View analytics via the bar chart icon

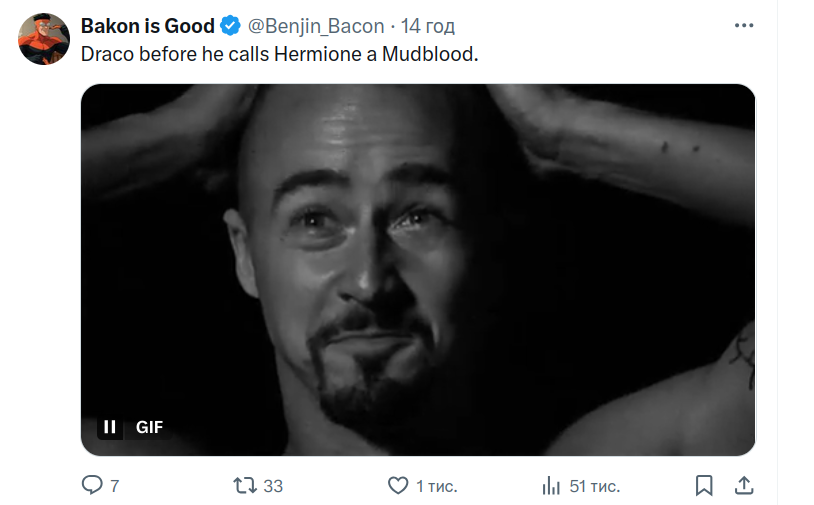[551, 486]
